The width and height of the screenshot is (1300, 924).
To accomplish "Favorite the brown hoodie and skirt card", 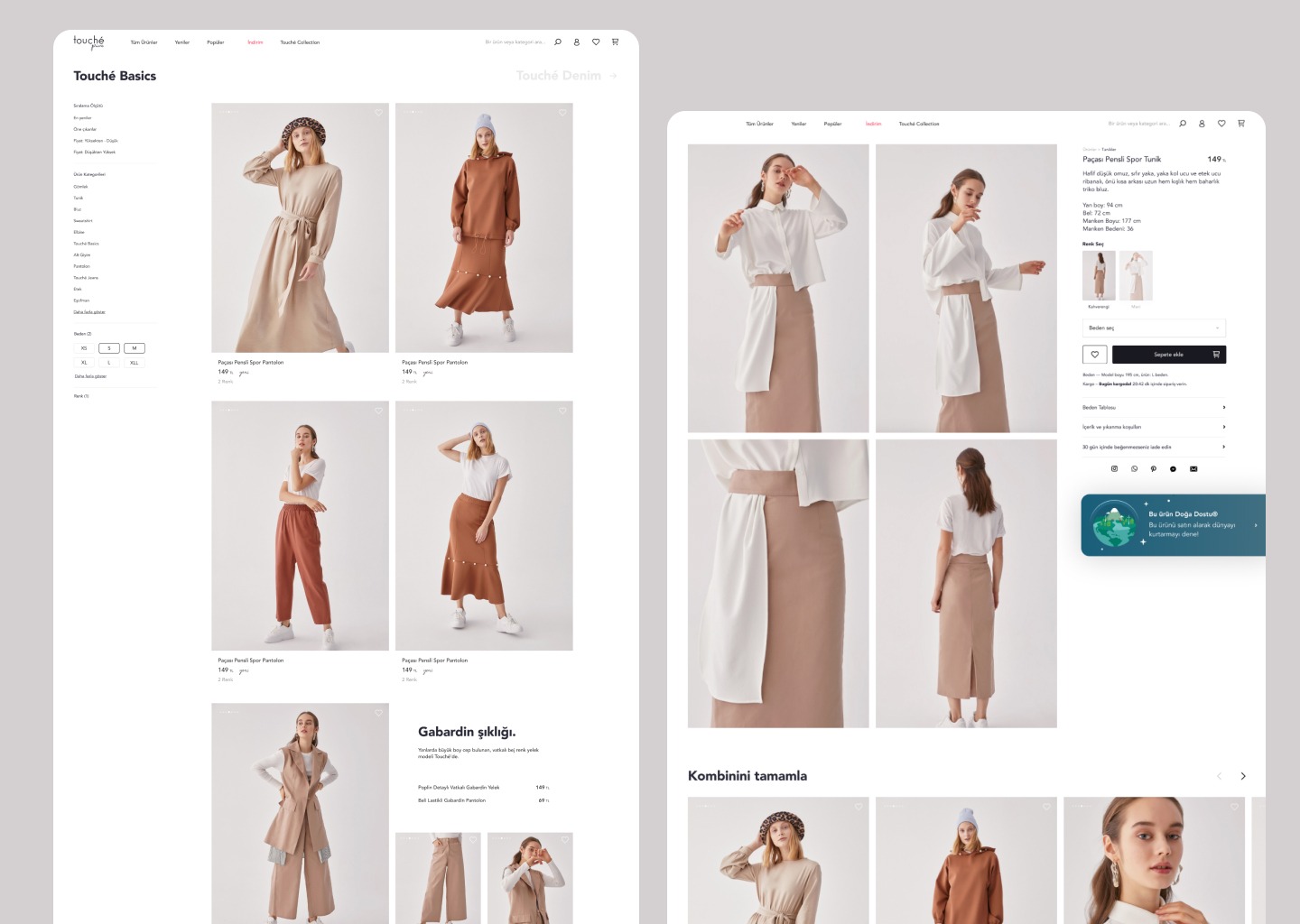I will click(562, 113).
